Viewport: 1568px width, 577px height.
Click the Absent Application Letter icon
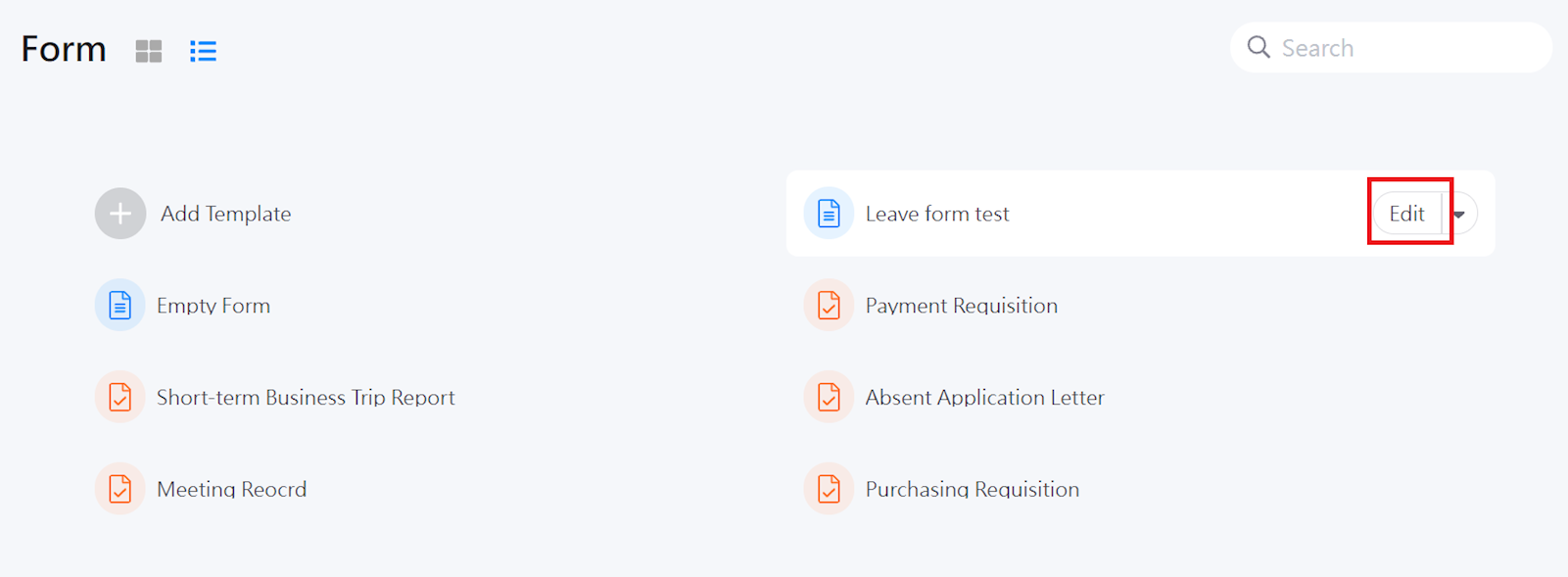[x=829, y=398]
